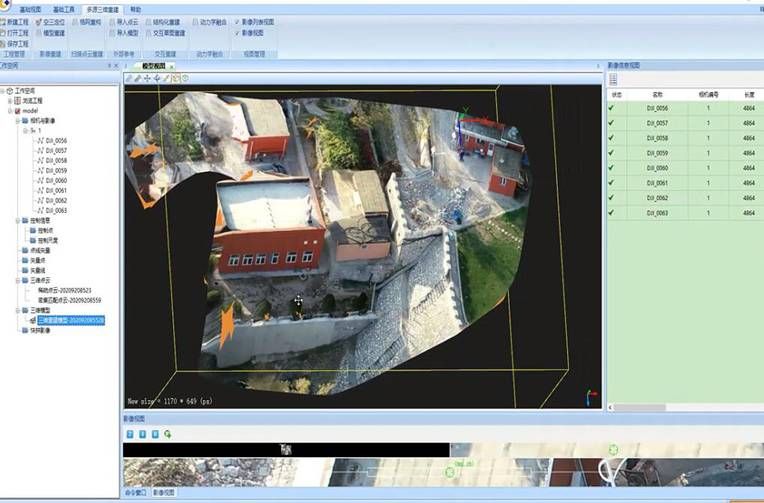This screenshot has height=503, width=764.
Task: Open the 帮助 help tab
Action: (136, 9)
